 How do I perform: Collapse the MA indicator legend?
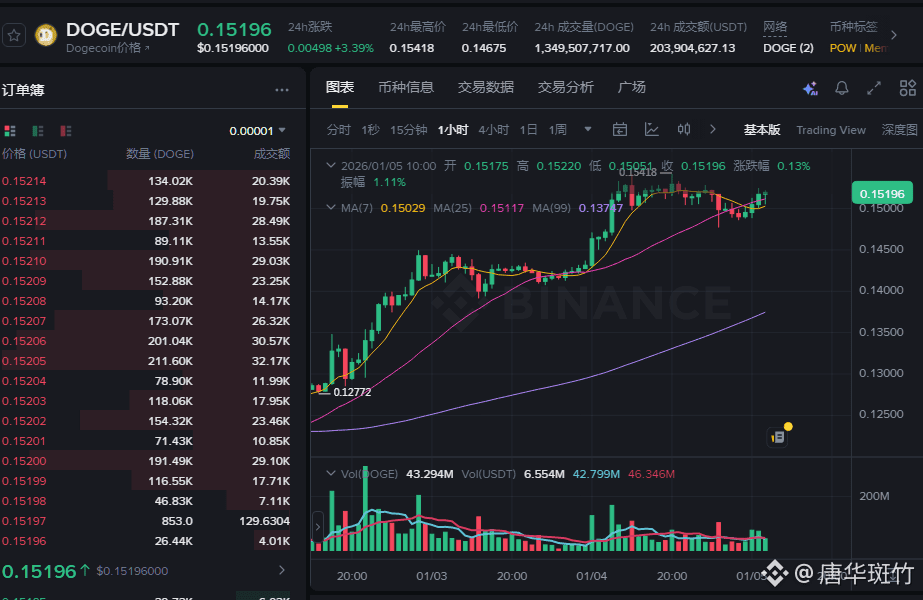coord(331,207)
